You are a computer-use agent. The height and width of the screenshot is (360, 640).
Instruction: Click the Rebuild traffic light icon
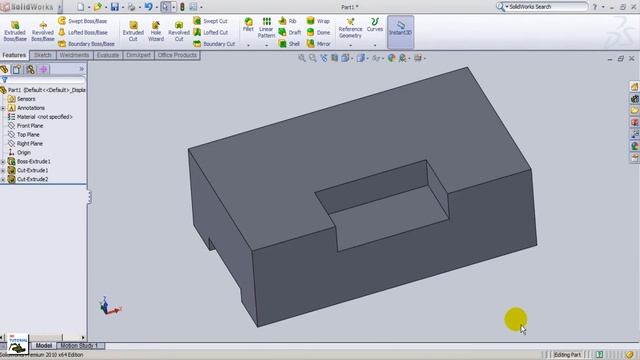point(182,7)
